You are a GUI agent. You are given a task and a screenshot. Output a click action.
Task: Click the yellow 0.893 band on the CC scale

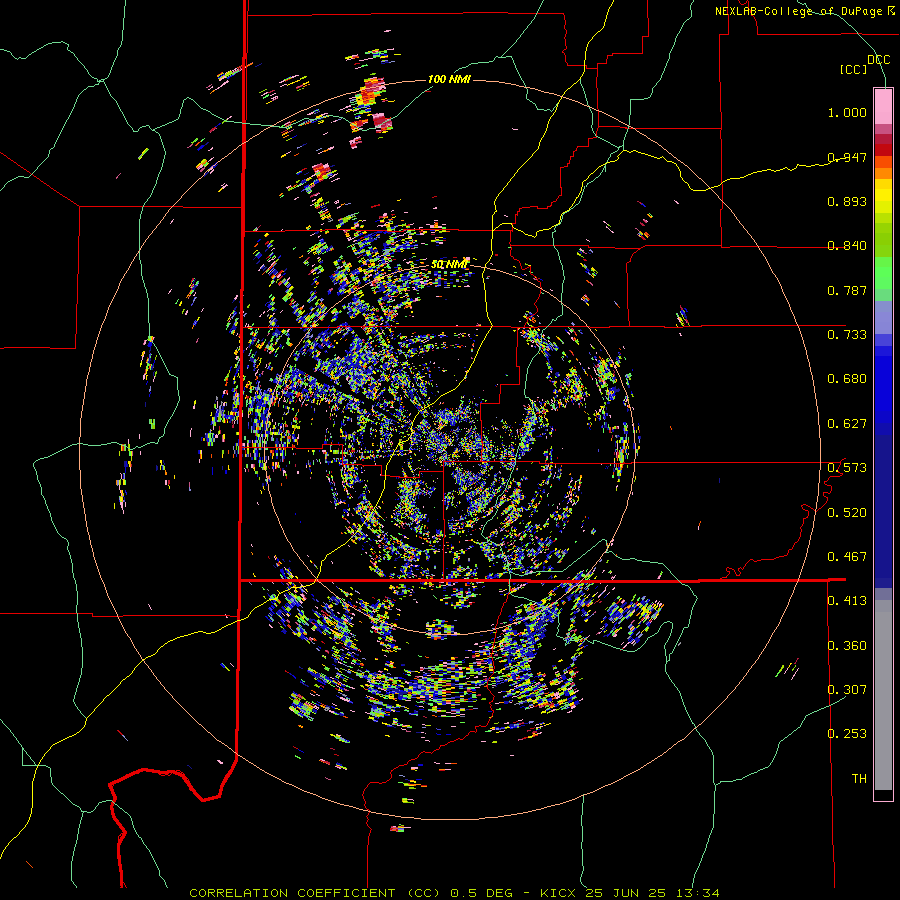tap(883, 198)
